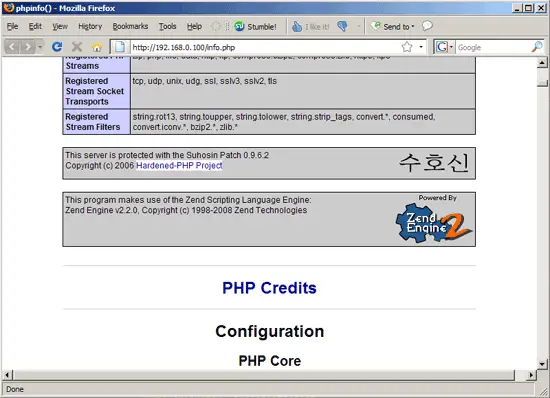The image size is (550, 398).
Task: Click the horizontal scrollbar thumb
Action: (264, 375)
